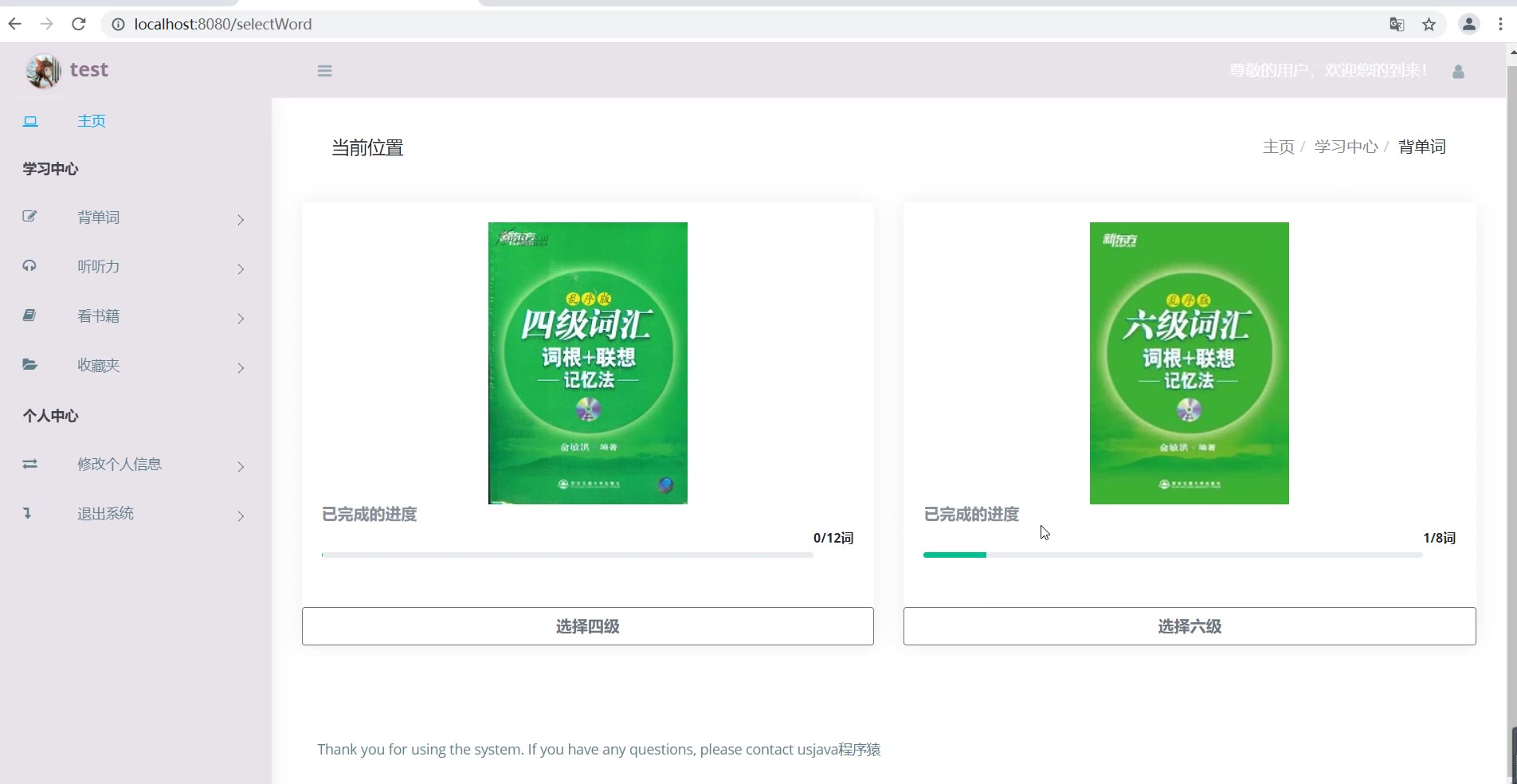The image size is (1517, 784).
Task: Click the browser back arrow
Action: click(14, 24)
